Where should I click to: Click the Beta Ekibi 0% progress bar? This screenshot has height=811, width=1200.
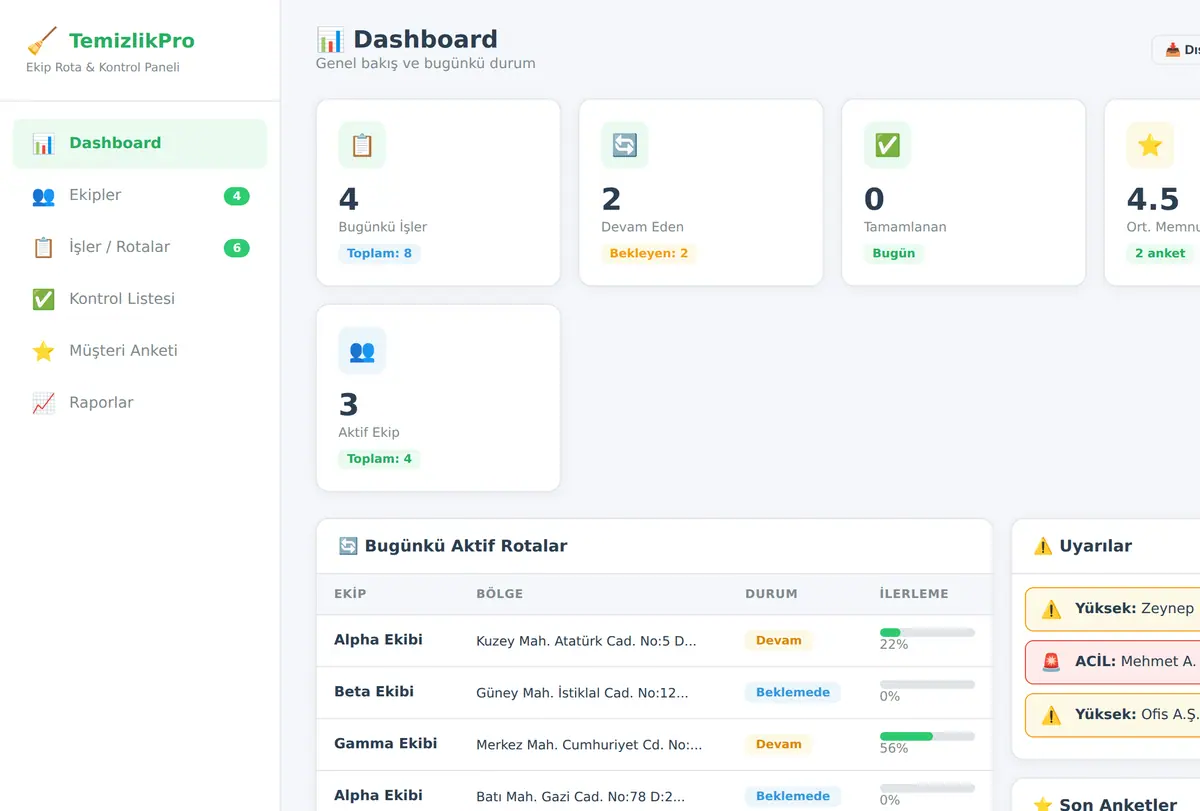(927, 684)
